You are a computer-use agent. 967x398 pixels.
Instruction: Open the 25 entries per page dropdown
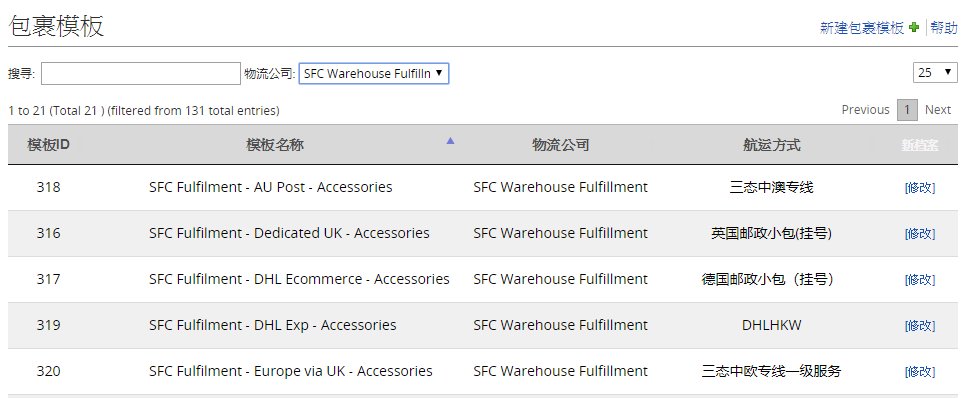pos(935,72)
